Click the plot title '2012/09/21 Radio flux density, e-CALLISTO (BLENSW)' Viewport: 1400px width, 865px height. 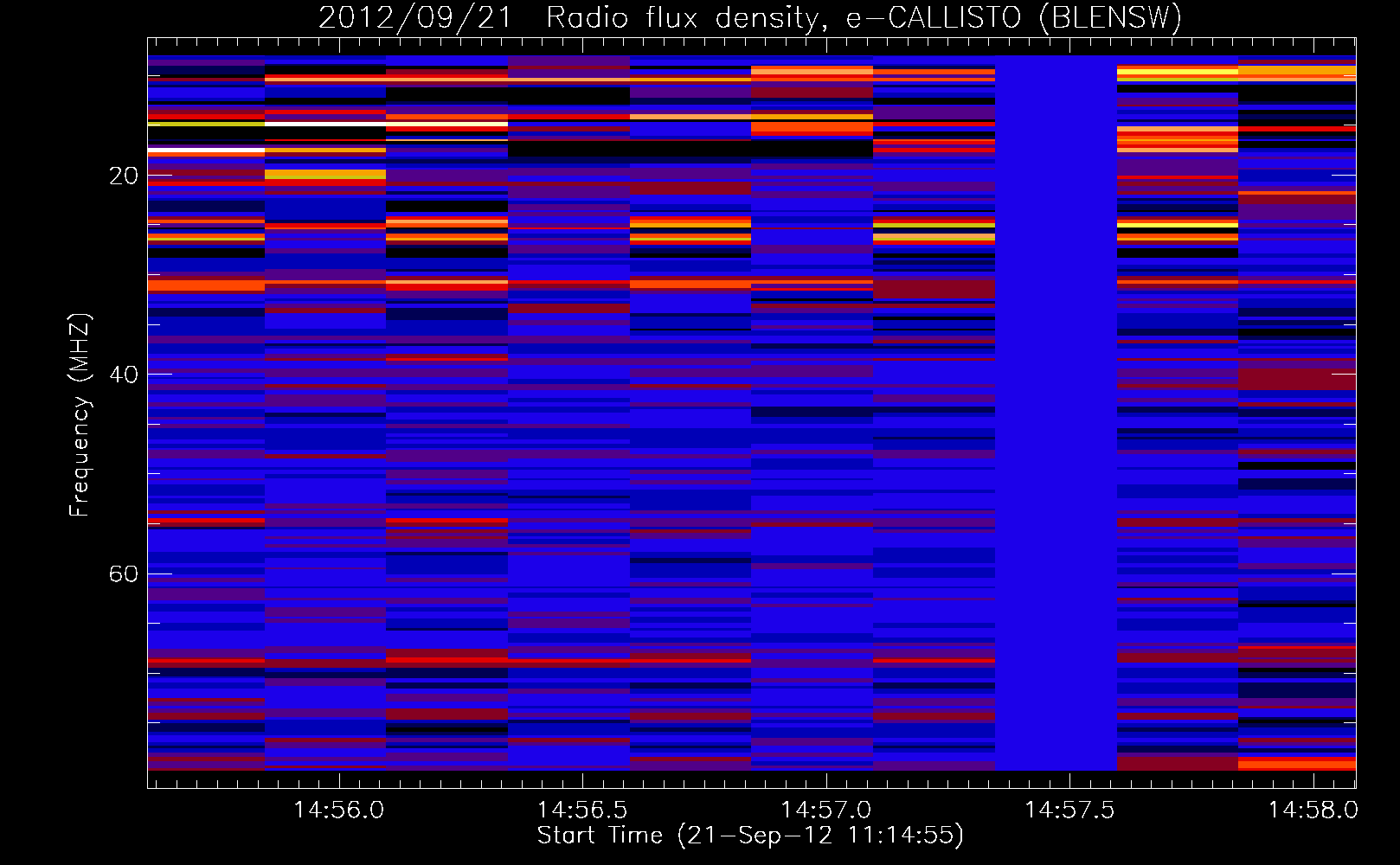750,17
